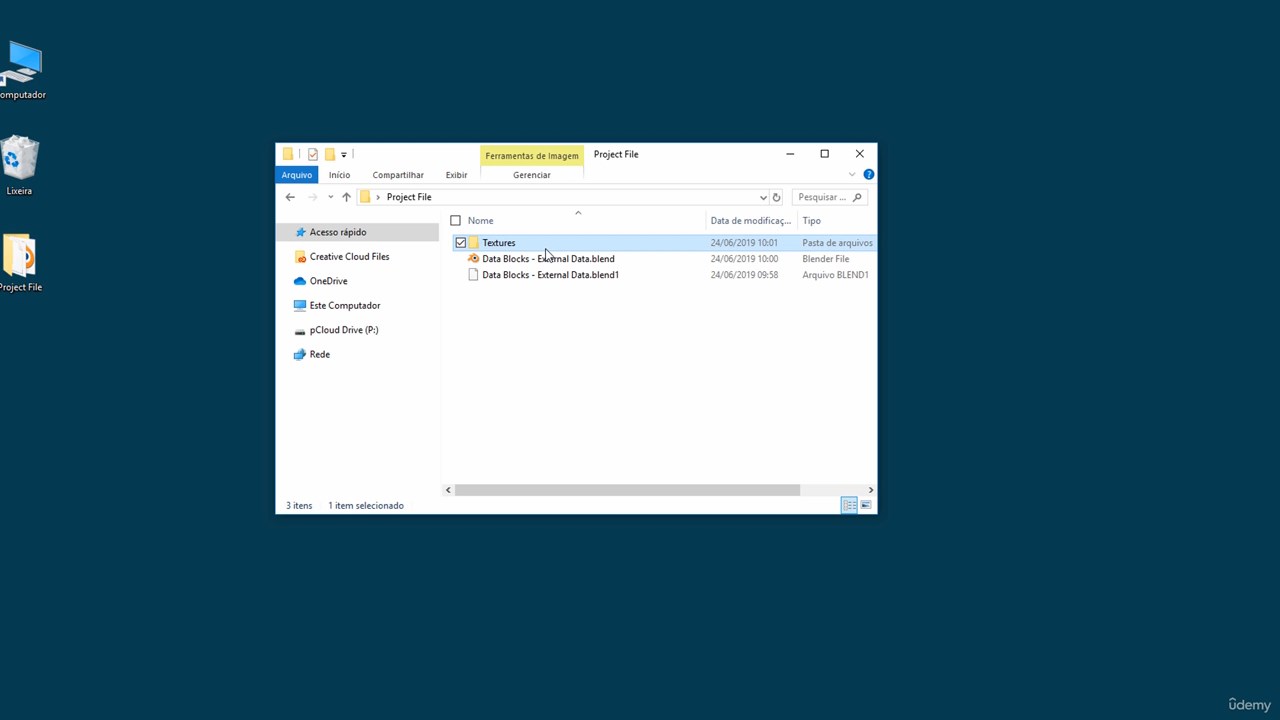This screenshot has height=720, width=1280.
Task: Sort by Data de modificação column
Action: point(750,221)
